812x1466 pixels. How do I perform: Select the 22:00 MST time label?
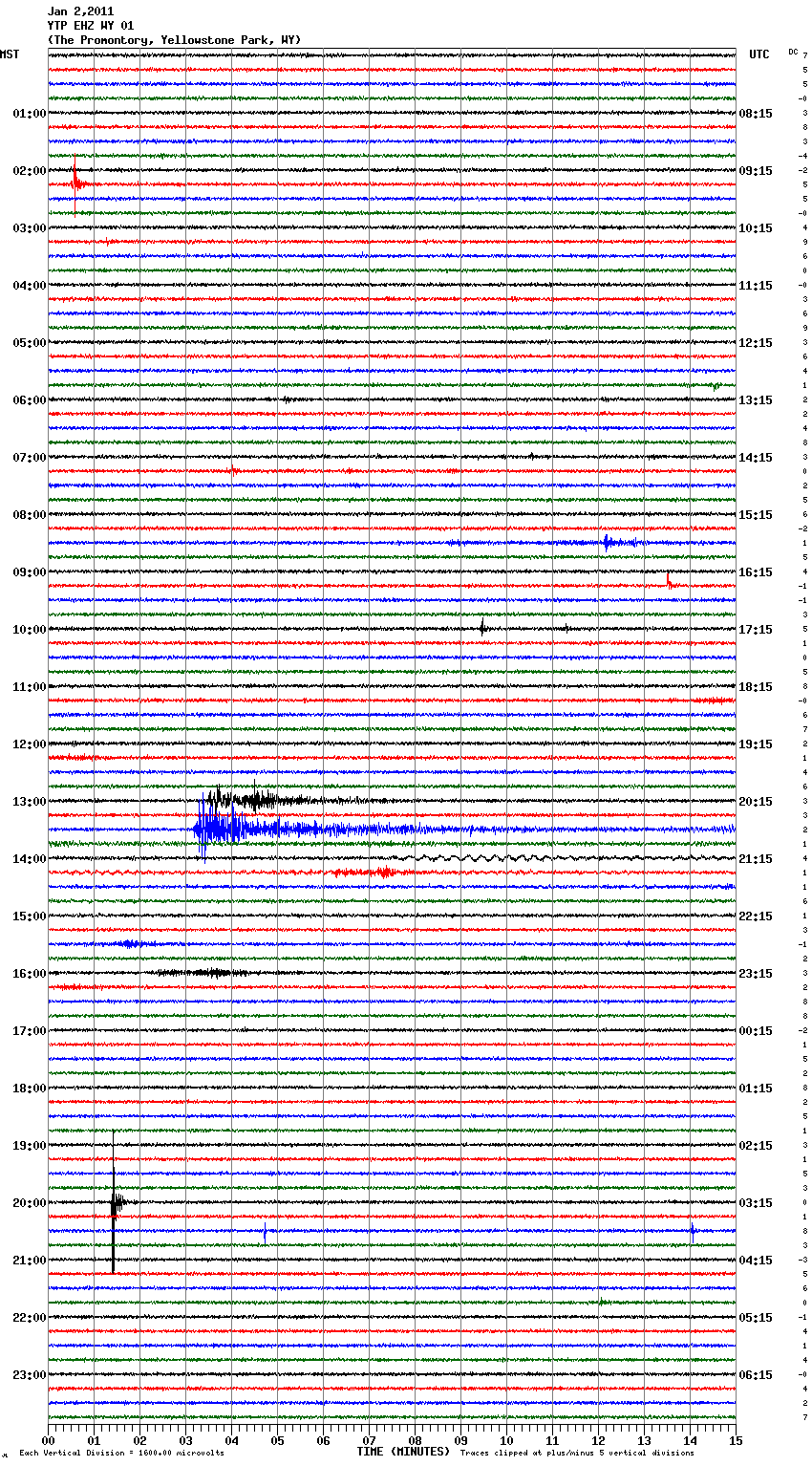click(x=30, y=1318)
